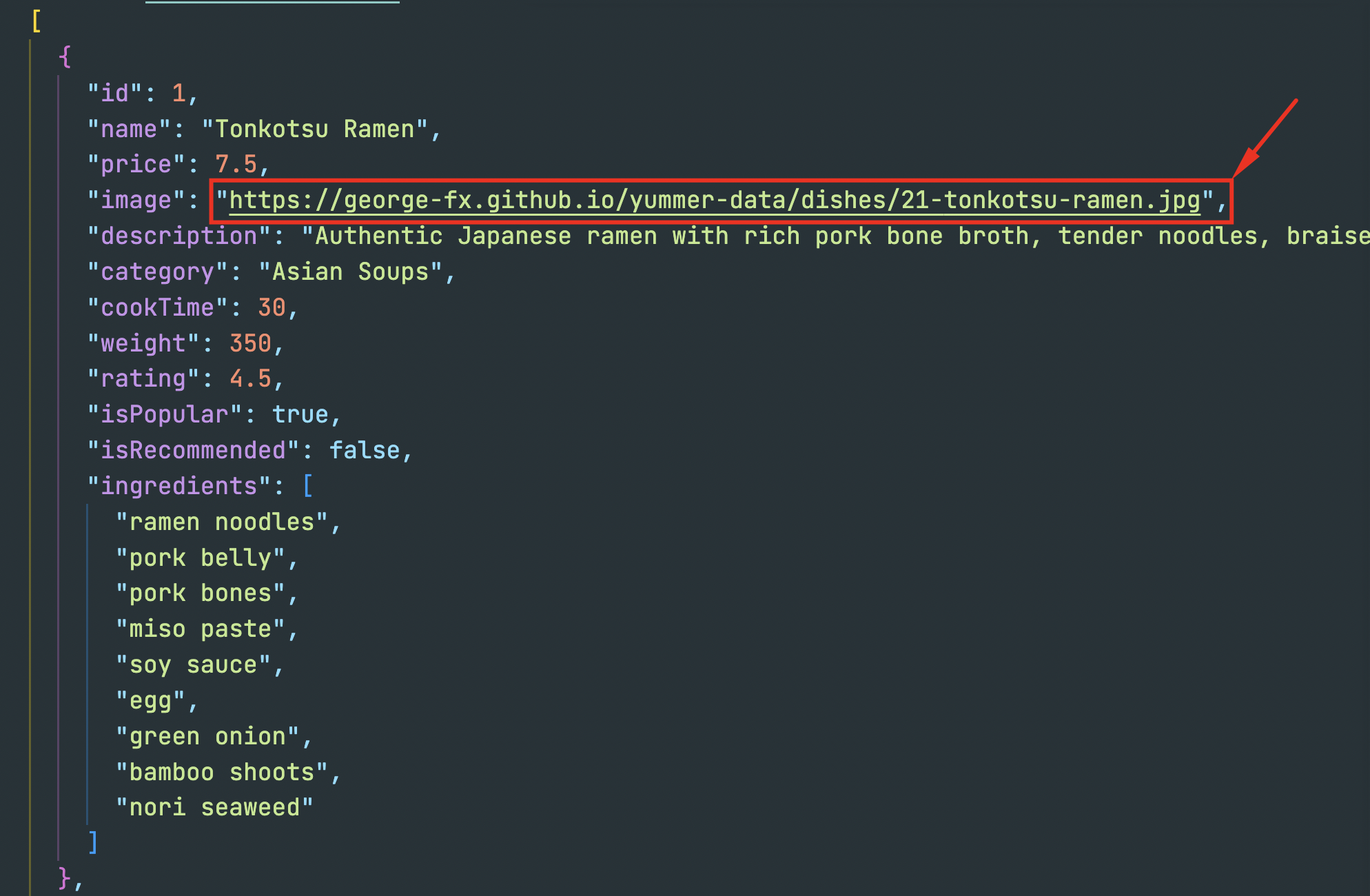Click the rating value 4.5
This screenshot has width=1370, height=896.
(x=250, y=379)
